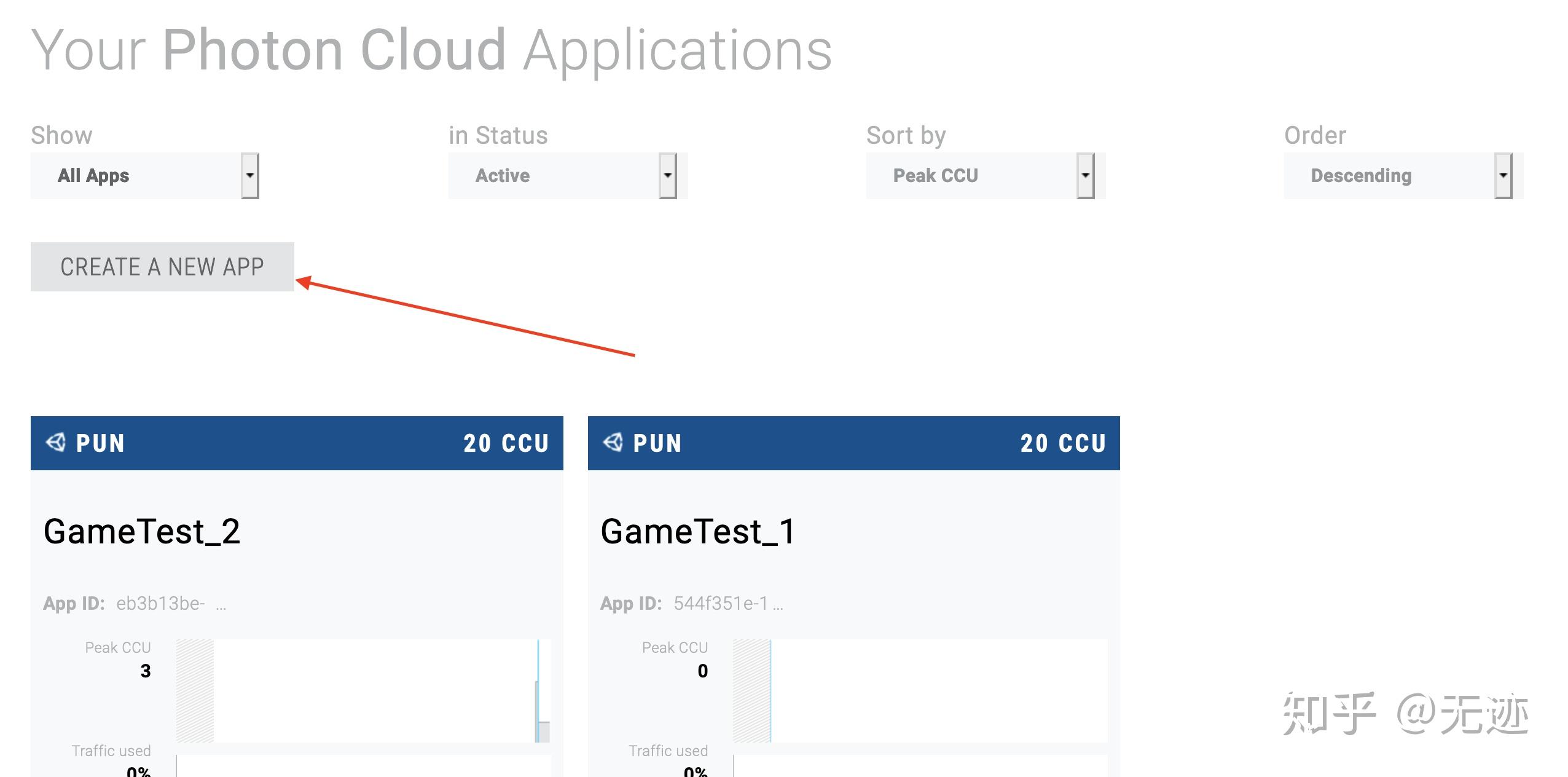Click Unity icon on GameTest_1 card
1568x777 pixels.
tap(613, 443)
